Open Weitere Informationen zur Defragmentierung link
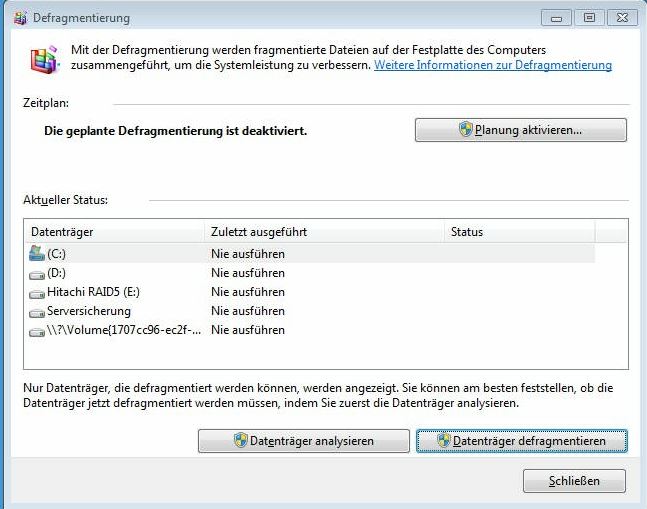 tap(493, 65)
